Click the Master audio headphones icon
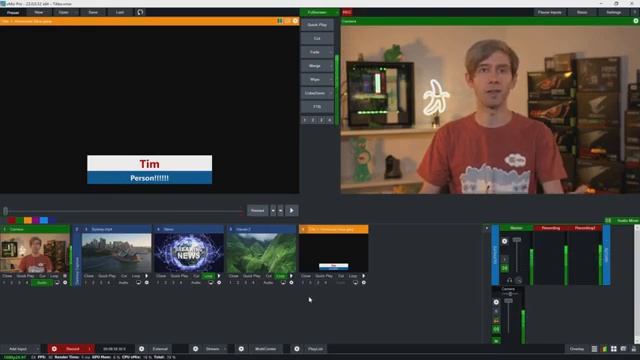The image size is (640, 360). click(x=509, y=280)
